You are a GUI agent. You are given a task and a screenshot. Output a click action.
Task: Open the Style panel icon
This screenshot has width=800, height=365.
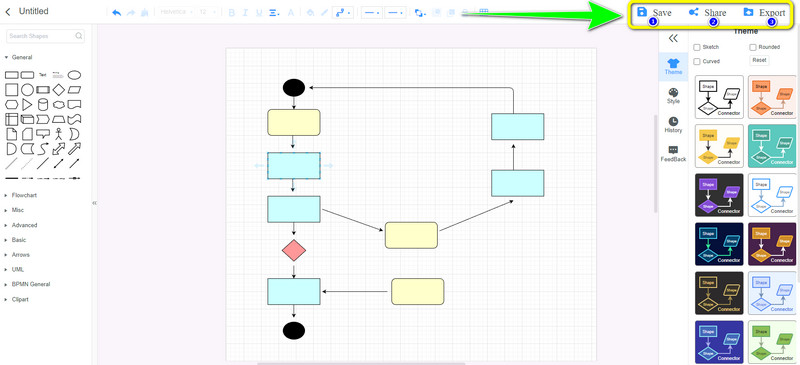pos(673,96)
